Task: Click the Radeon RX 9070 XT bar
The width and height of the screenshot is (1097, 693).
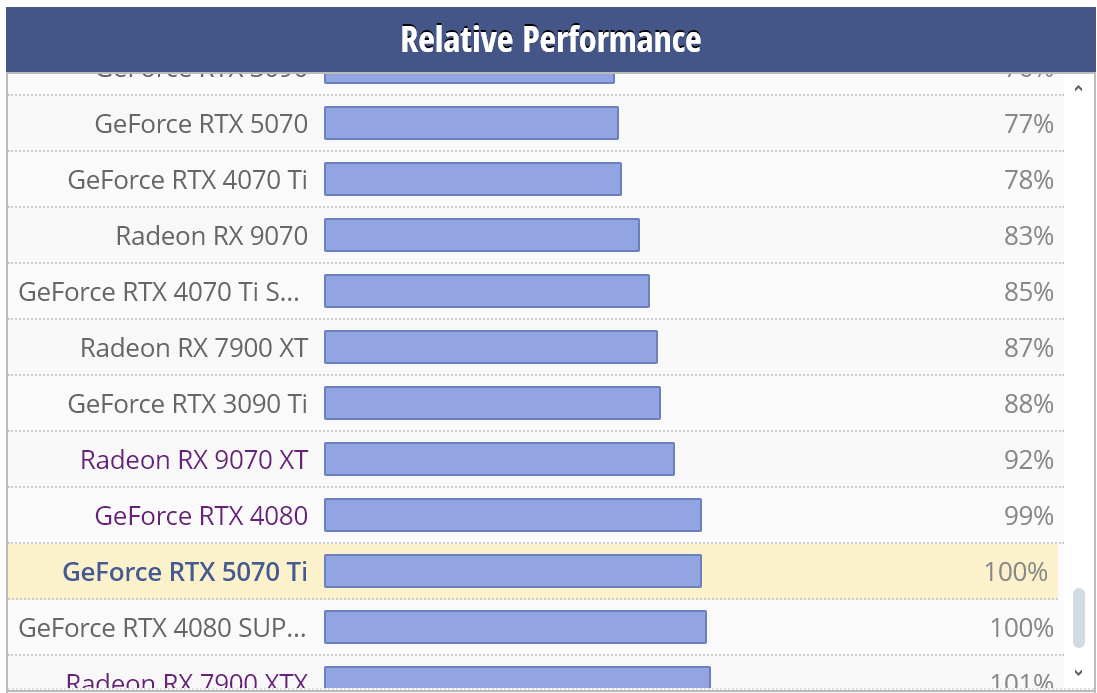Action: (499, 460)
